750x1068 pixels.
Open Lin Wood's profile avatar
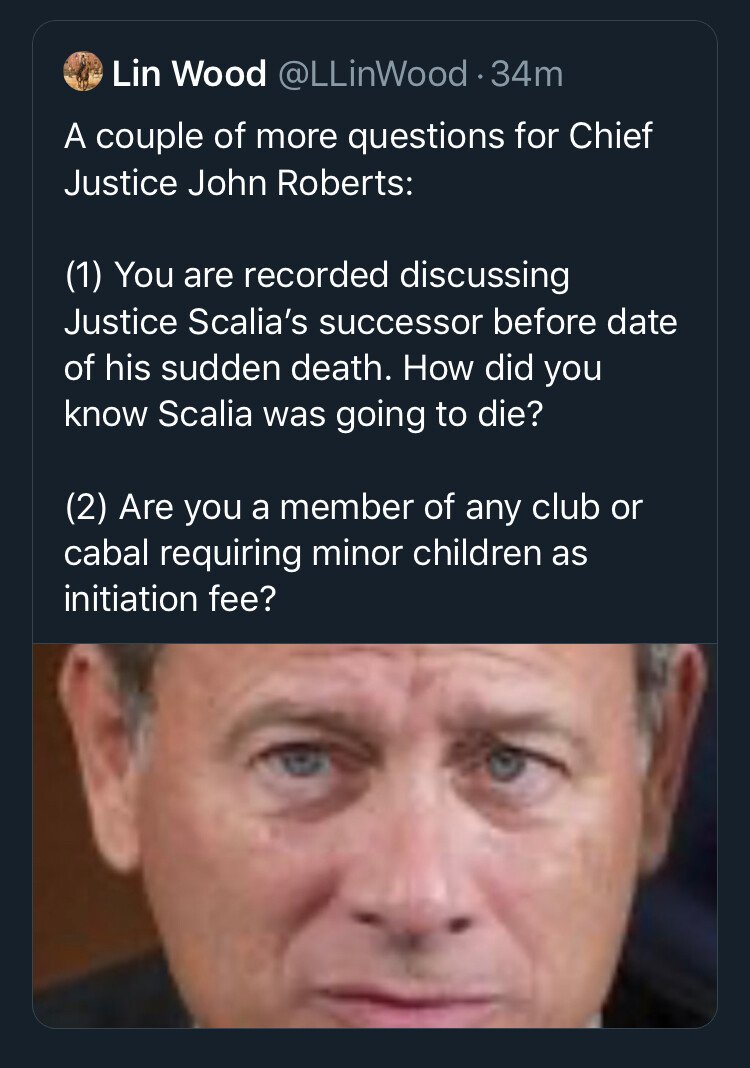coord(82,72)
